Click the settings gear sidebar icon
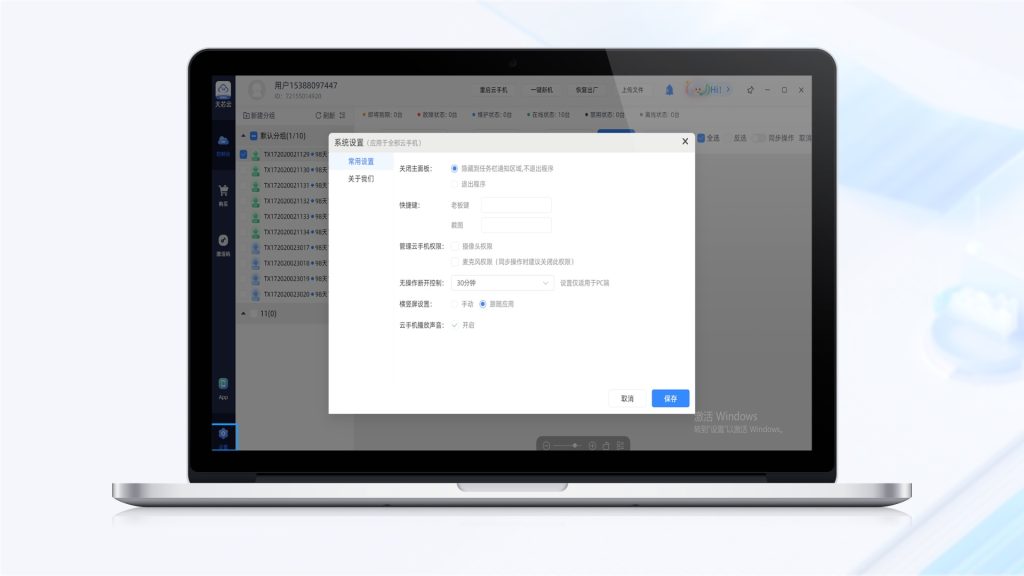 pyautogui.click(x=223, y=434)
